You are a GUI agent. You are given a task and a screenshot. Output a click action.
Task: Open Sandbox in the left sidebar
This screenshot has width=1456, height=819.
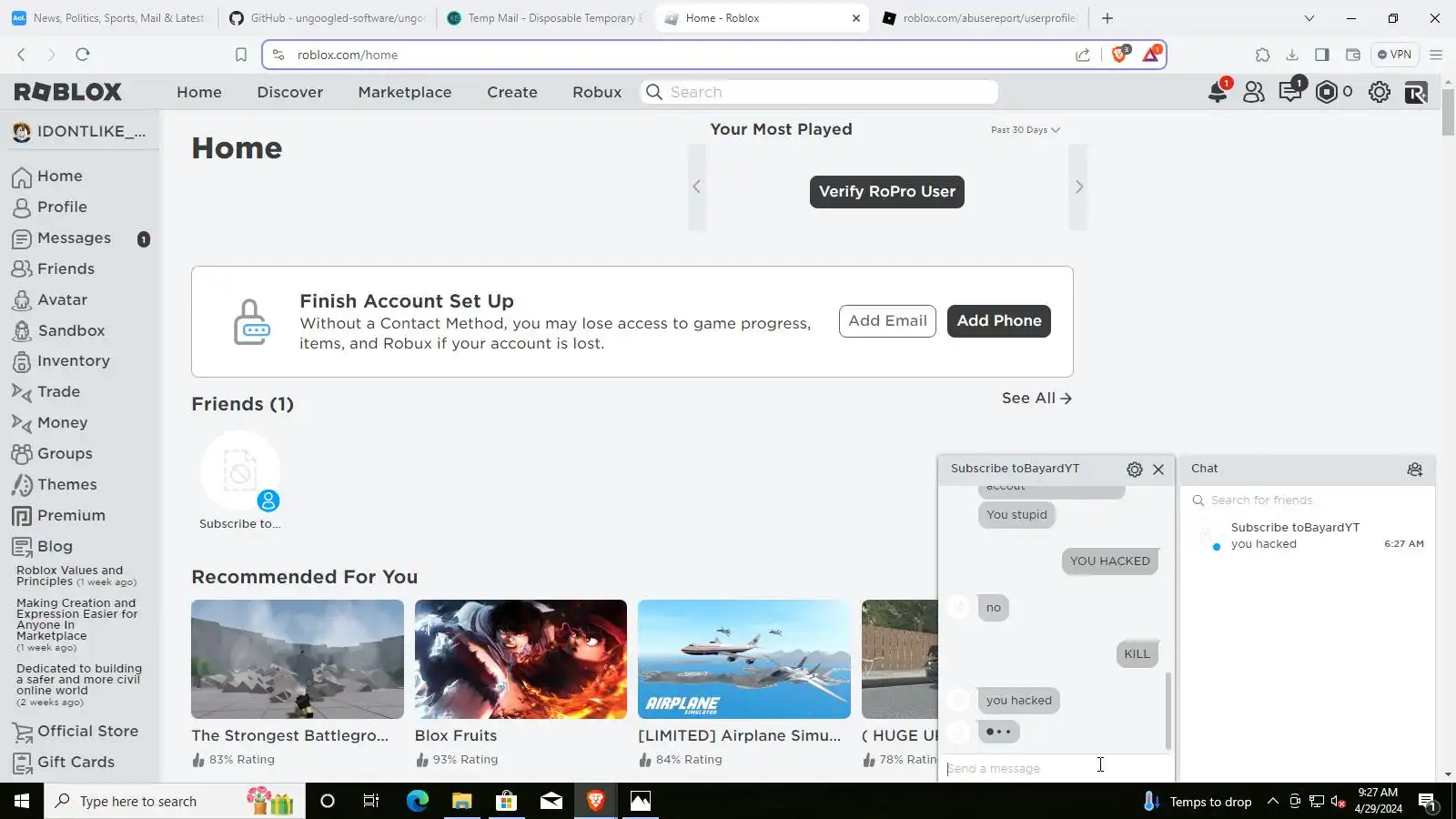(71, 331)
